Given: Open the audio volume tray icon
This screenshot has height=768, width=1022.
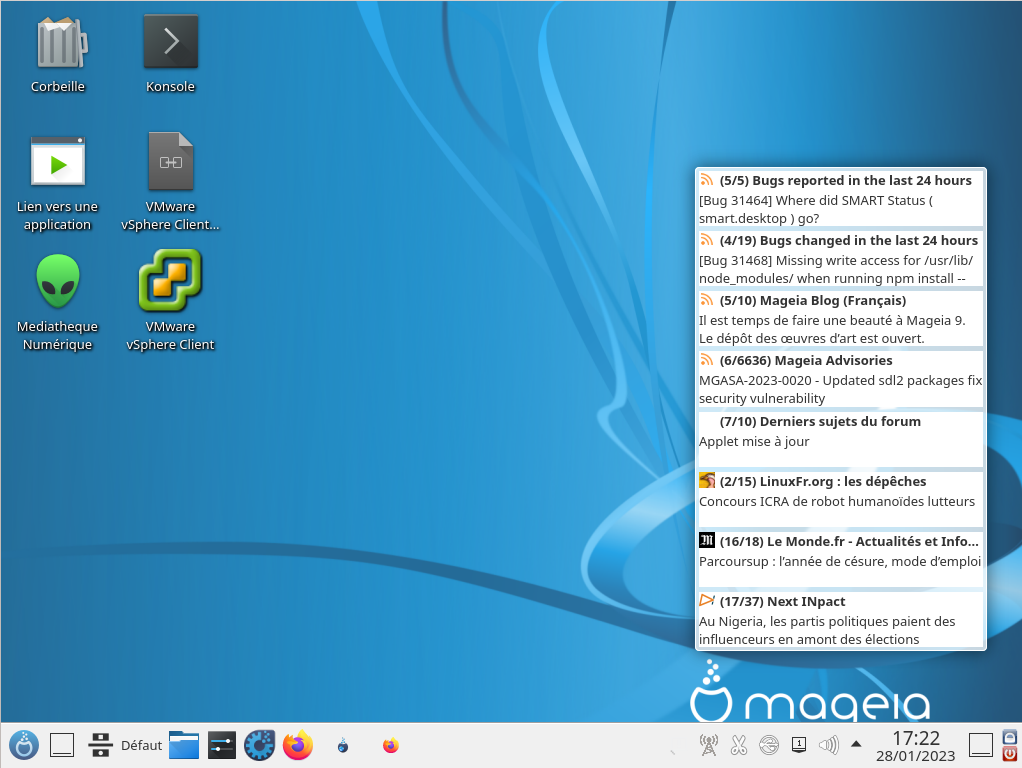Looking at the screenshot, I should pos(828,745).
